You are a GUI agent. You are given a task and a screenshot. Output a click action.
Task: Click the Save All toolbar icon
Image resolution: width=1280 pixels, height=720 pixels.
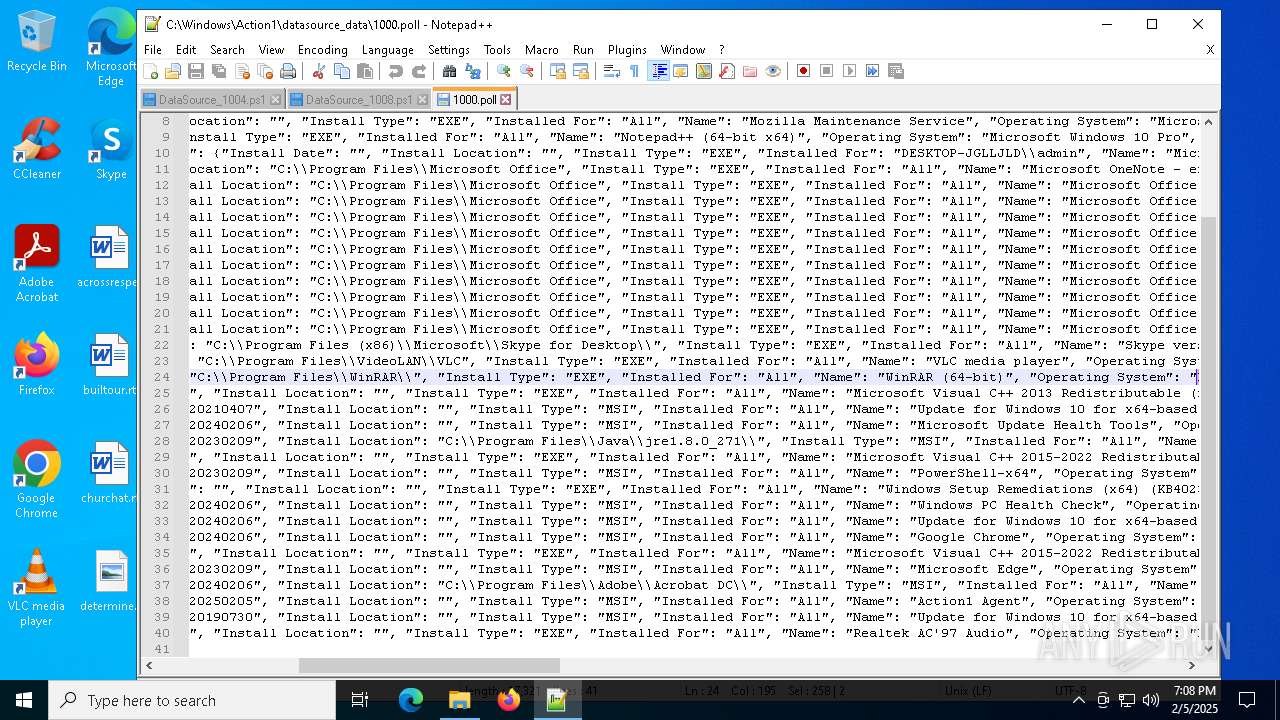pos(219,71)
